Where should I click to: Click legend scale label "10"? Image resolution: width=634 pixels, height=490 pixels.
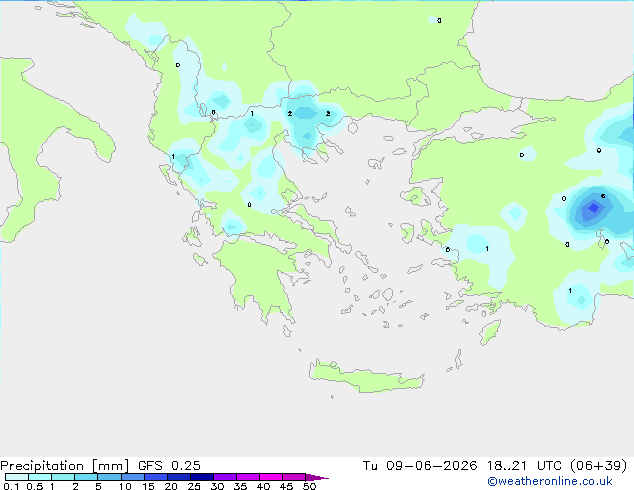pyautogui.click(x=125, y=486)
